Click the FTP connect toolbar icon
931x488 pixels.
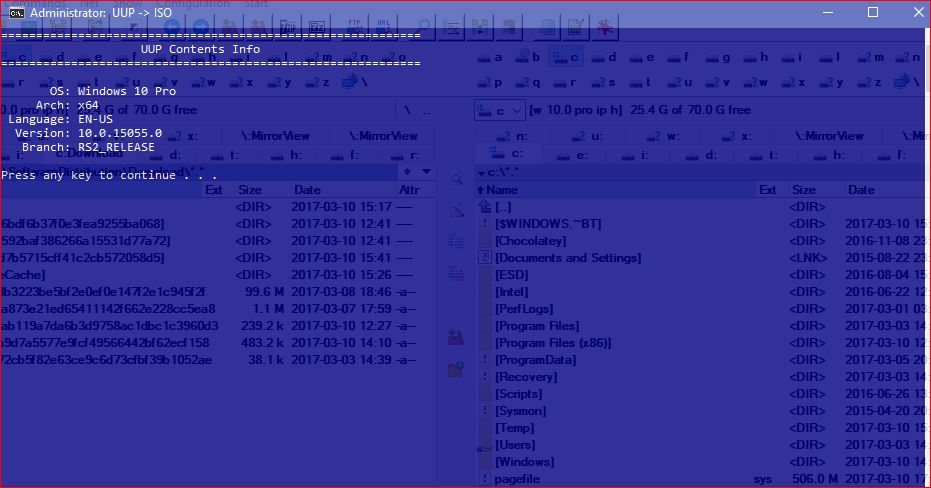353,25
